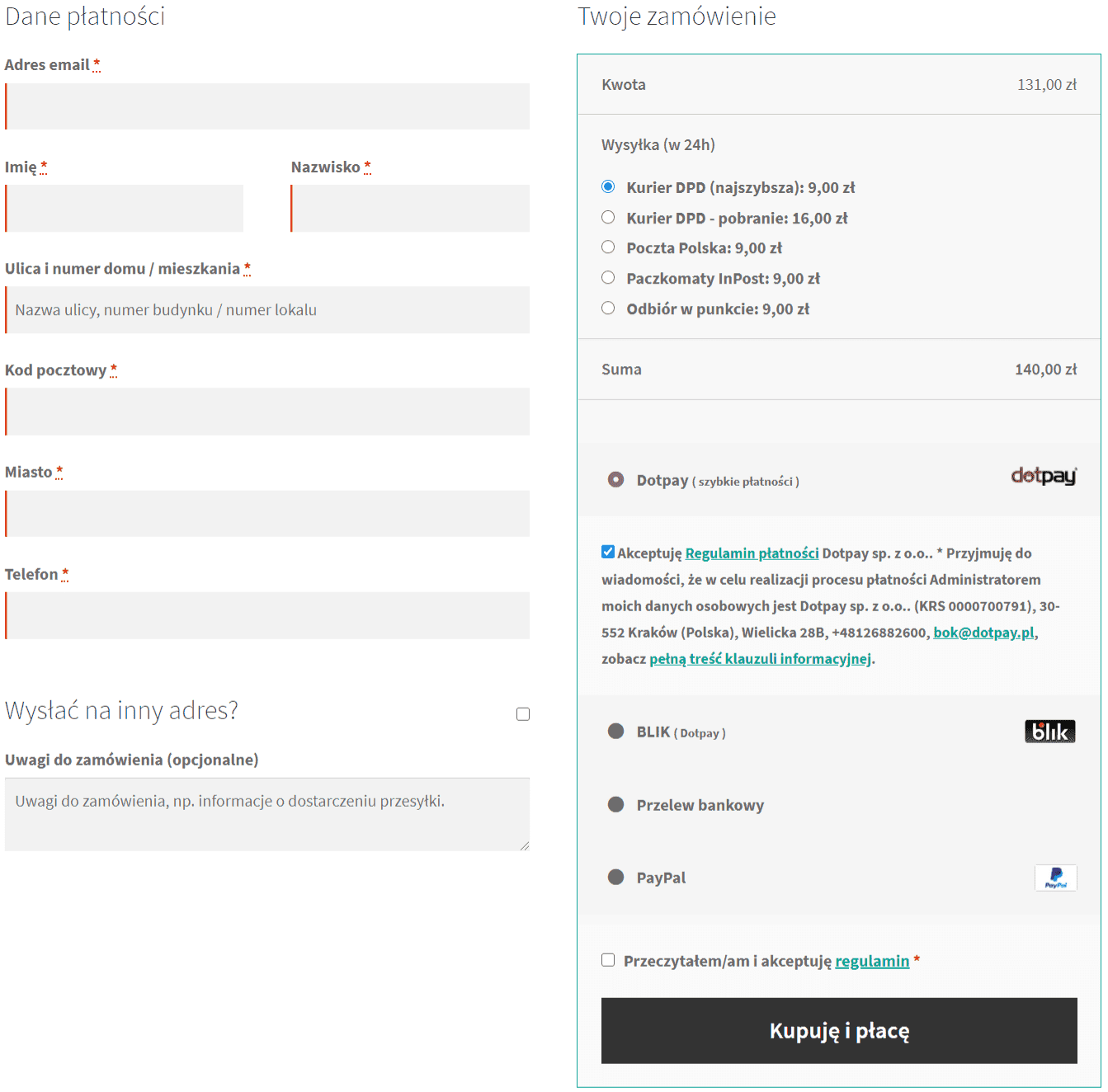1108x1092 pixels.
Task: Check the Wysłać na inny adres box
Action: tap(522, 713)
